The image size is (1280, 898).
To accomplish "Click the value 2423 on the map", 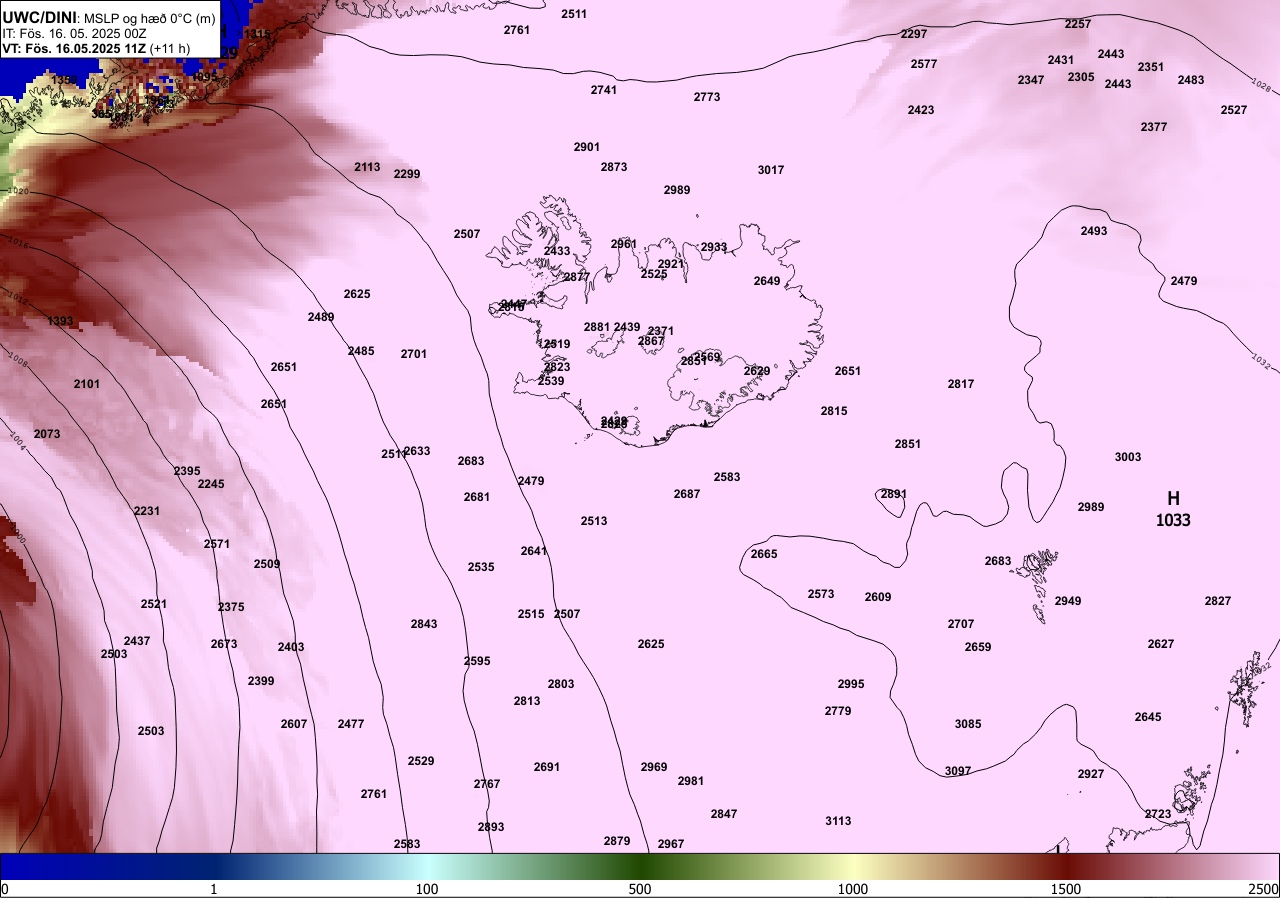I will click(x=921, y=110).
